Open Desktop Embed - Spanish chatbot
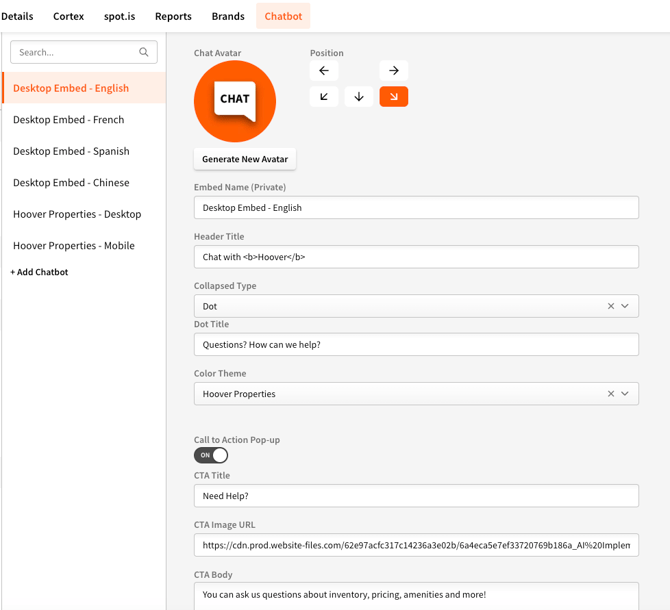The width and height of the screenshot is (670, 610). click(x=84, y=151)
